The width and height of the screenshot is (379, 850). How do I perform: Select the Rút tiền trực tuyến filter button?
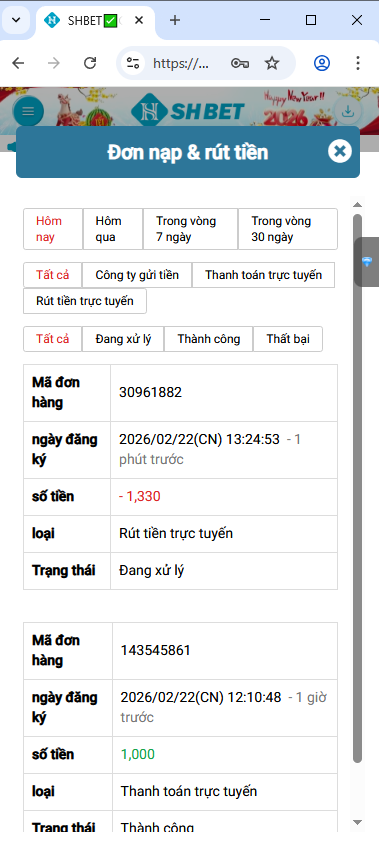coord(85,301)
